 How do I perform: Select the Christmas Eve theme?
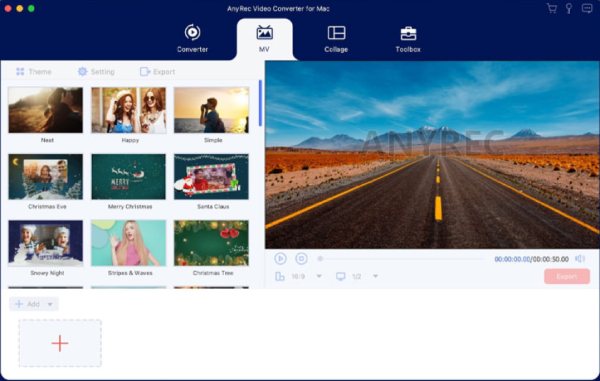click(x=46, y=176)
